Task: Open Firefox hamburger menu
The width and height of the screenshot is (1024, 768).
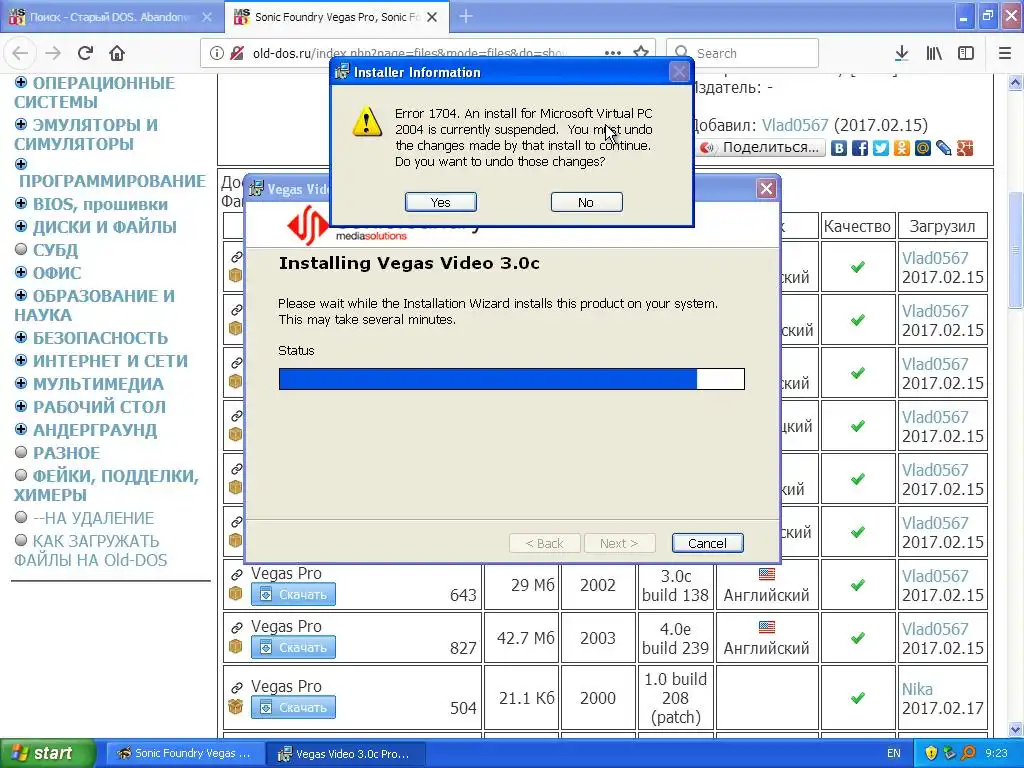Action: click(1005, 54)
